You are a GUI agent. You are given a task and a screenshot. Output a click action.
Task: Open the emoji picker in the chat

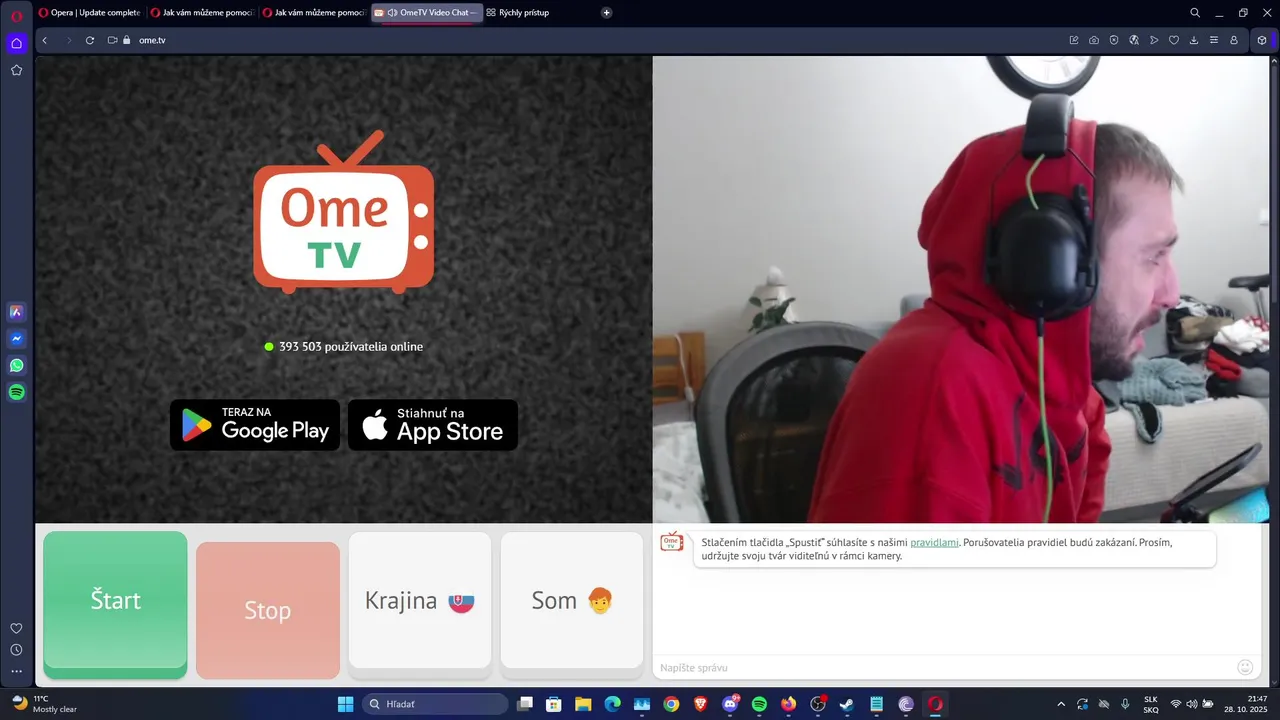[1245, 667]
